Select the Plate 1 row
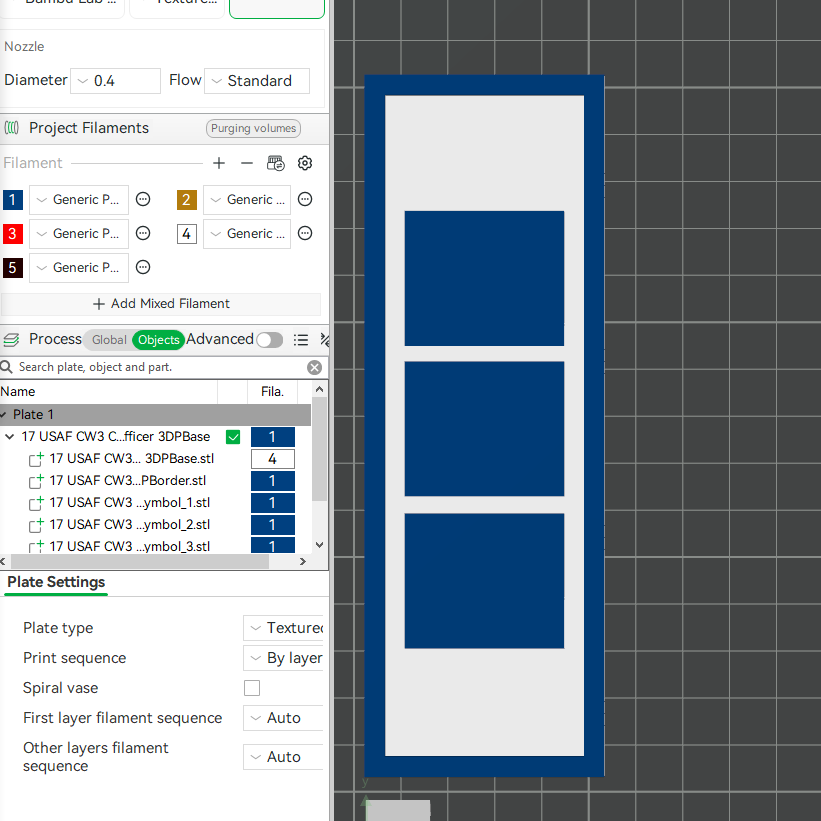The image size is (821, 821). click(156, 415)
